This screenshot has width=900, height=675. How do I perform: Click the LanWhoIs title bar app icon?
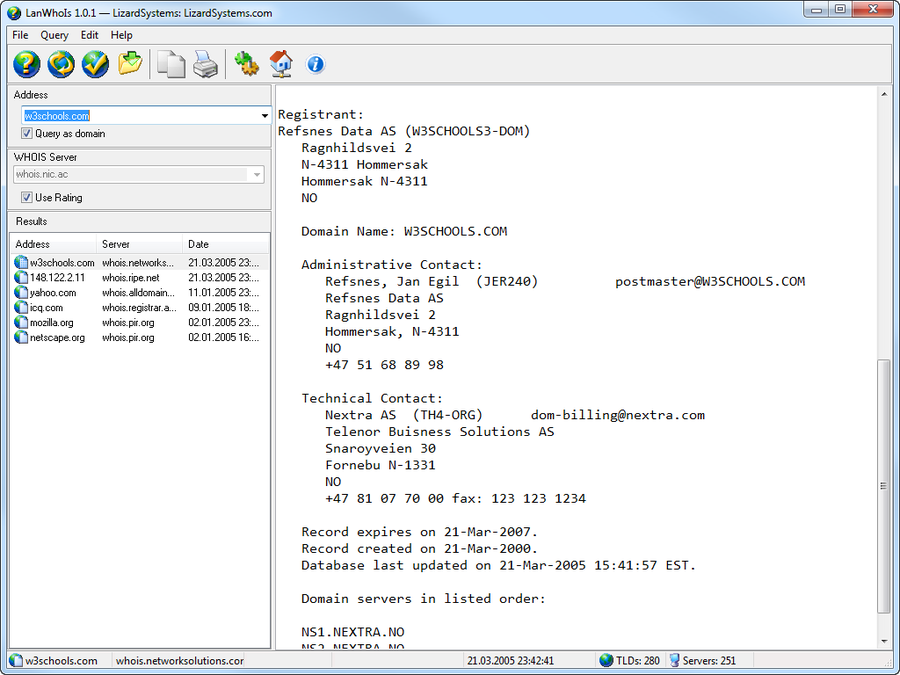14,13
